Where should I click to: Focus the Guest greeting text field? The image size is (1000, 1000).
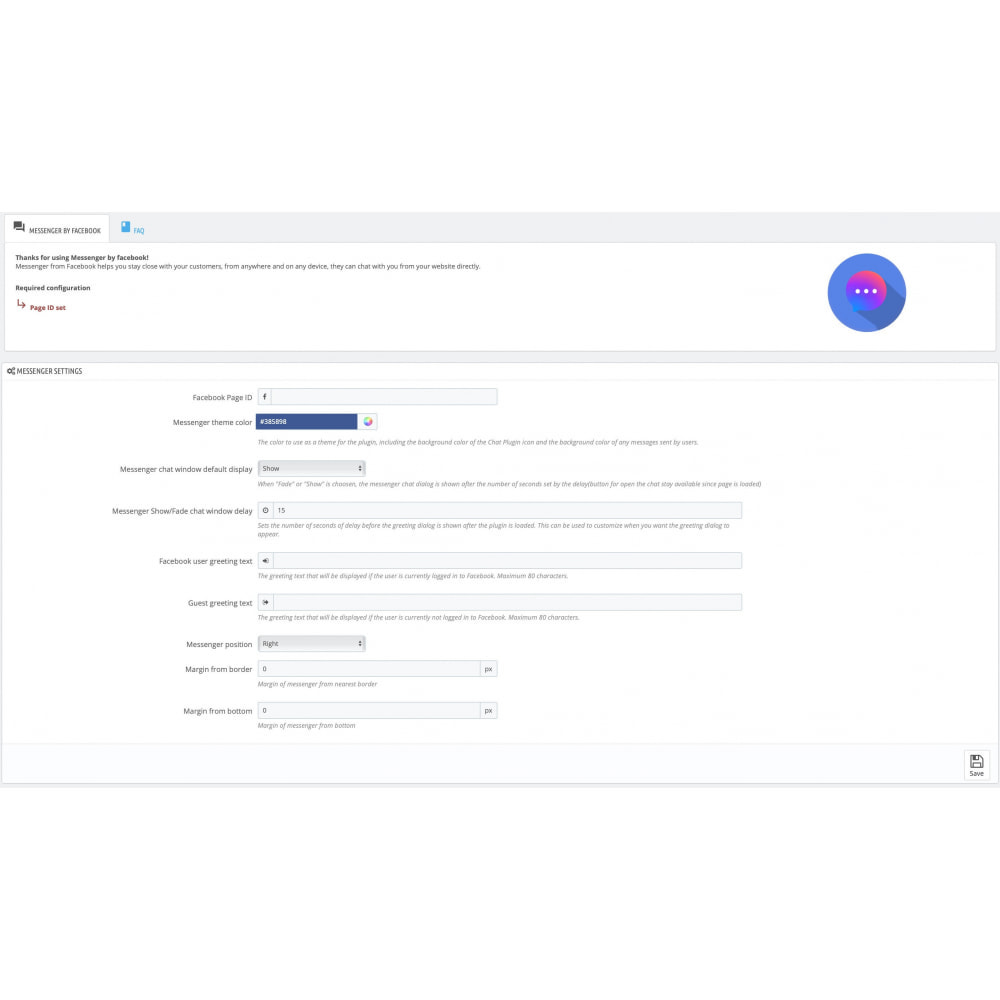tap(508, 603)
